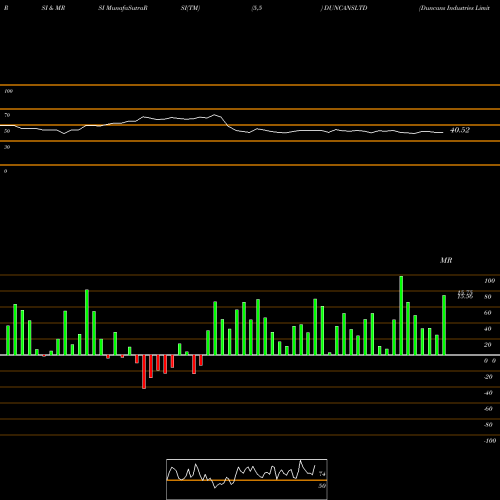Viewport: 500px width, 500px height.
Task: Click the RSI value 40.52 label
Action: pyautogui.click(x=460, y=130)
